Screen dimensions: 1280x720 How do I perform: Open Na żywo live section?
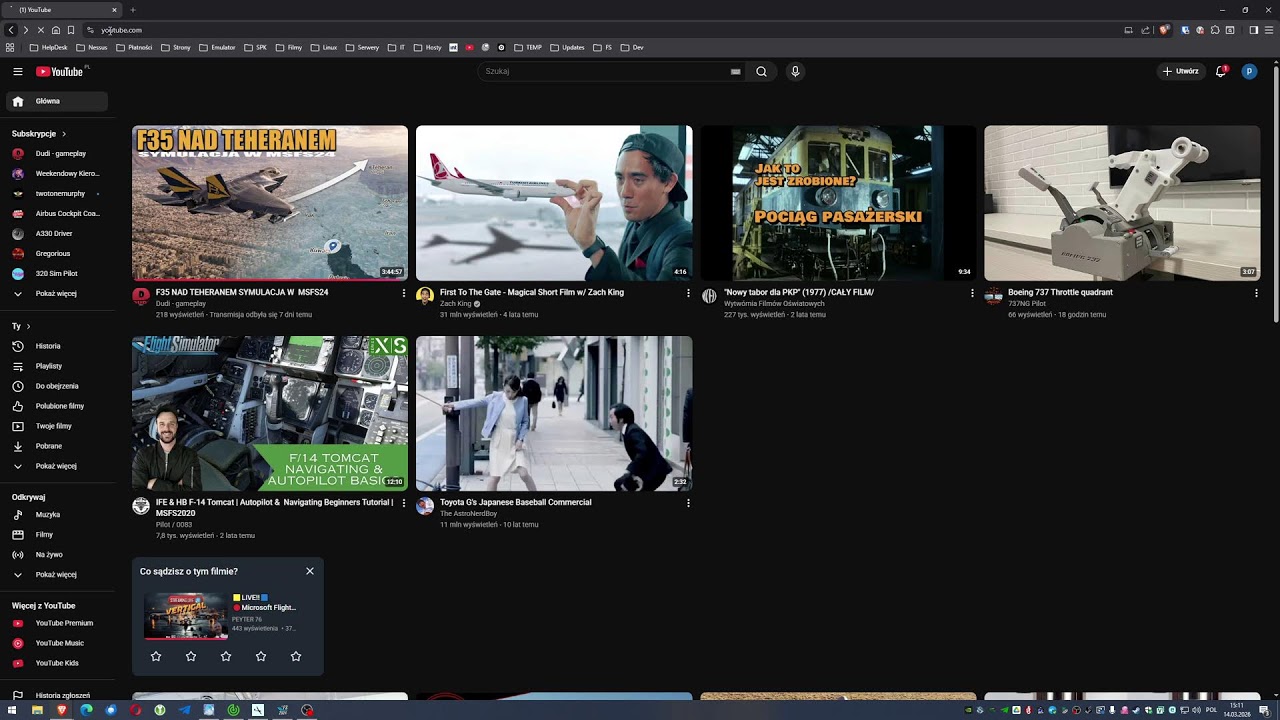pos(58,555)
